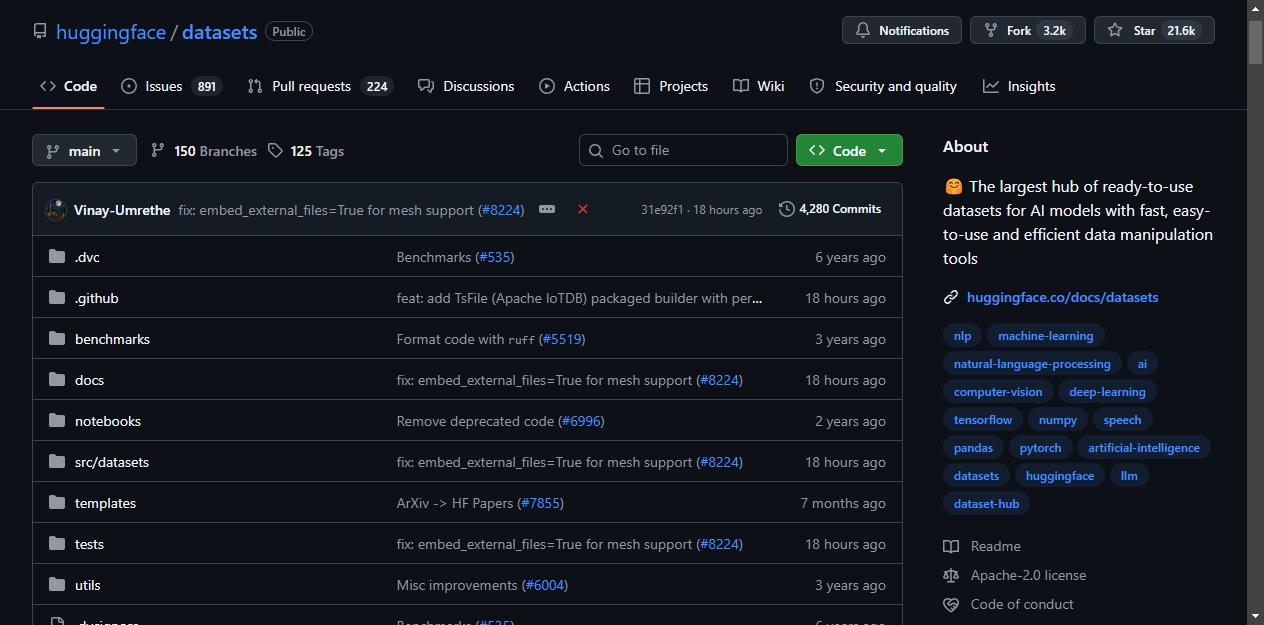The width and height of the screenshot is (1264, 625).
Task: Expand the green Code dropdown button
Action: pos(849,150)
